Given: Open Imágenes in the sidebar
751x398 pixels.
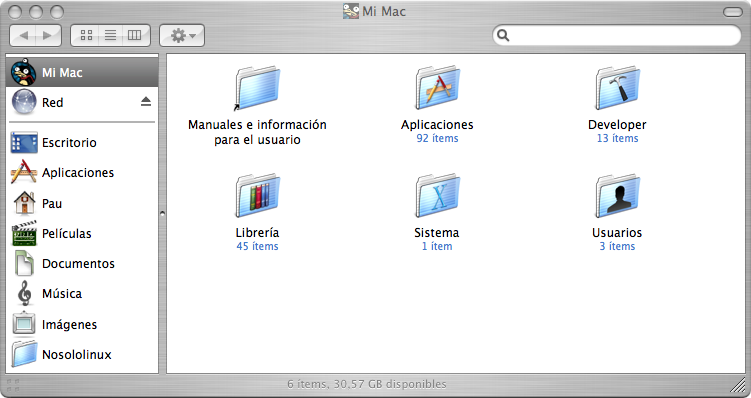Looking at the screenshot, I should click(82, 324).
